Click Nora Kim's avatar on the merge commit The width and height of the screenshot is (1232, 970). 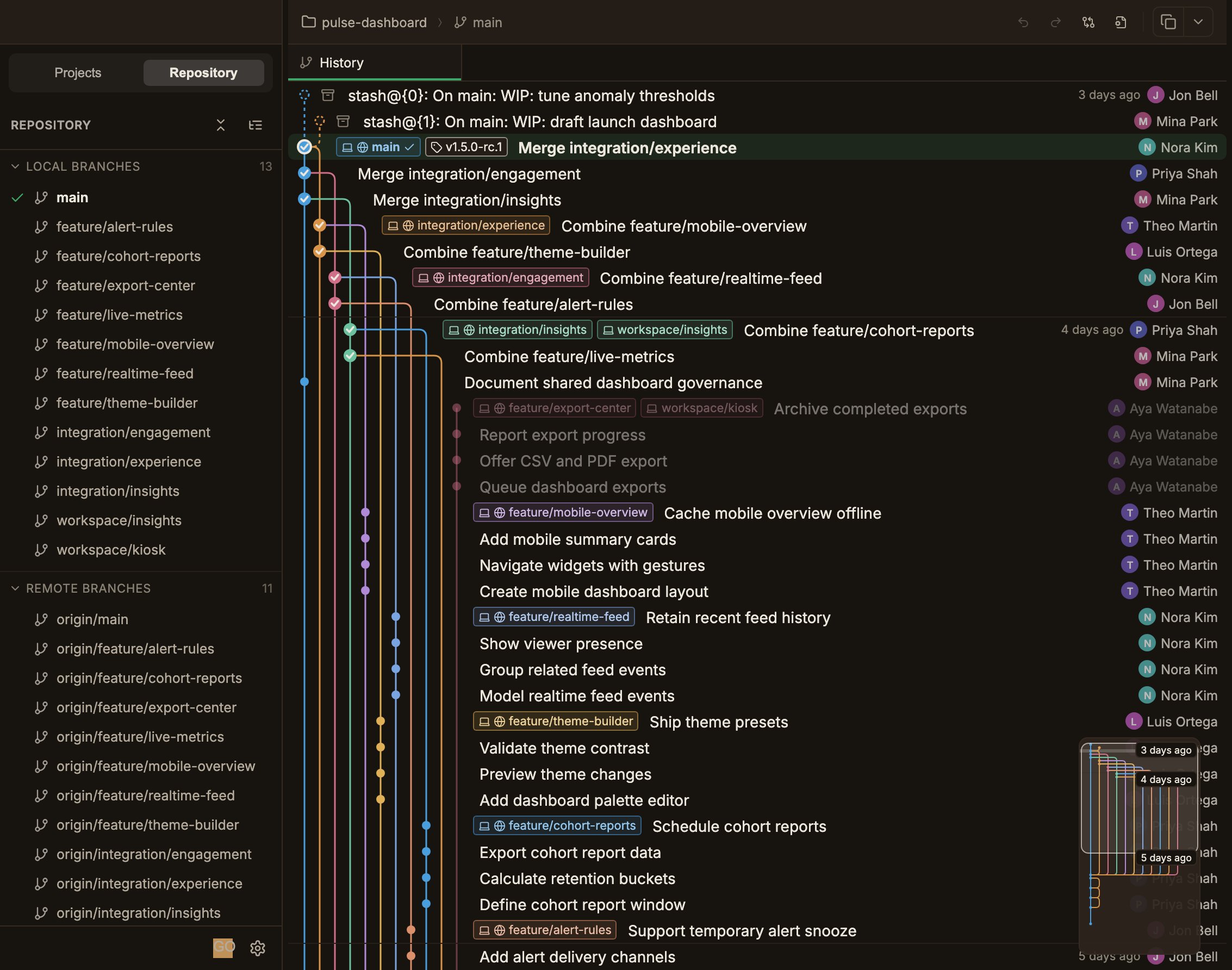pyautogui.click(x=1147, y=148)
